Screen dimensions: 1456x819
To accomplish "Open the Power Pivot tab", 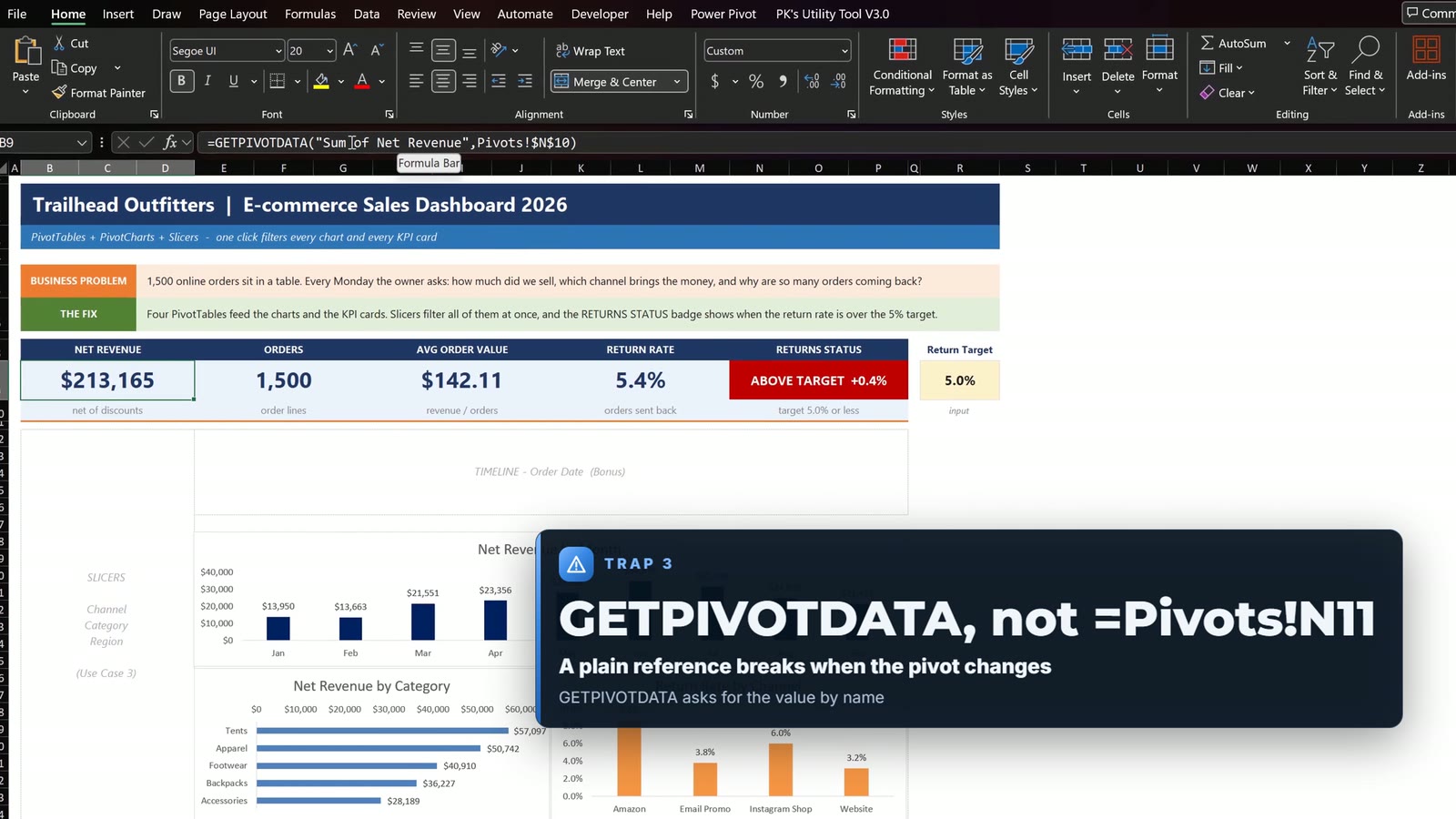I will (723, 14).
